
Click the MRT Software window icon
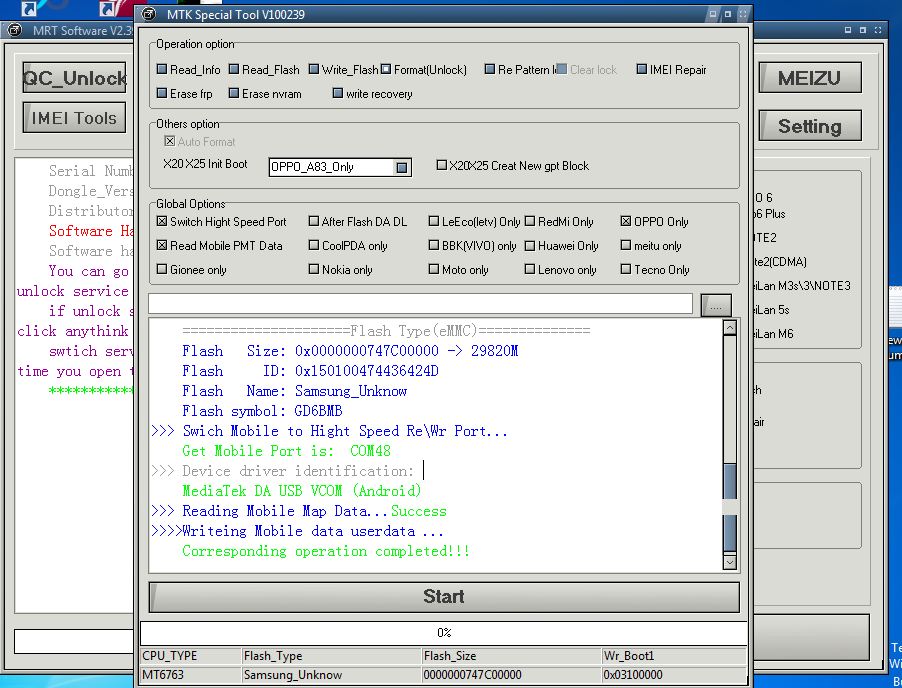point(14,30)
